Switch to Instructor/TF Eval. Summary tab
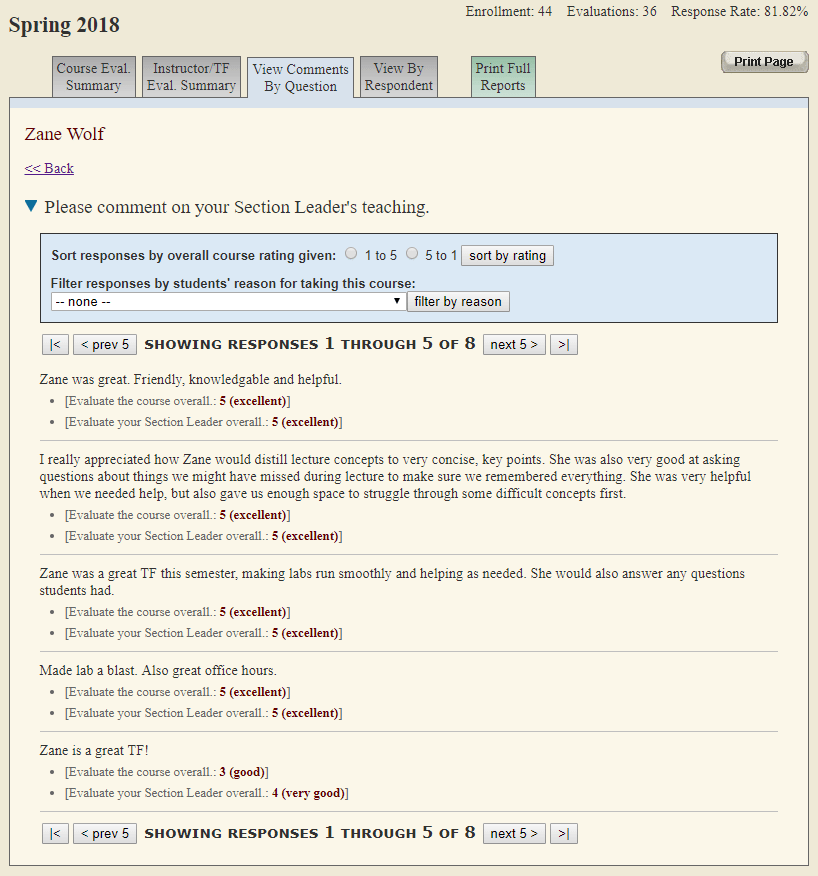This screenshot has width=818, height=876. coord(191,77)
